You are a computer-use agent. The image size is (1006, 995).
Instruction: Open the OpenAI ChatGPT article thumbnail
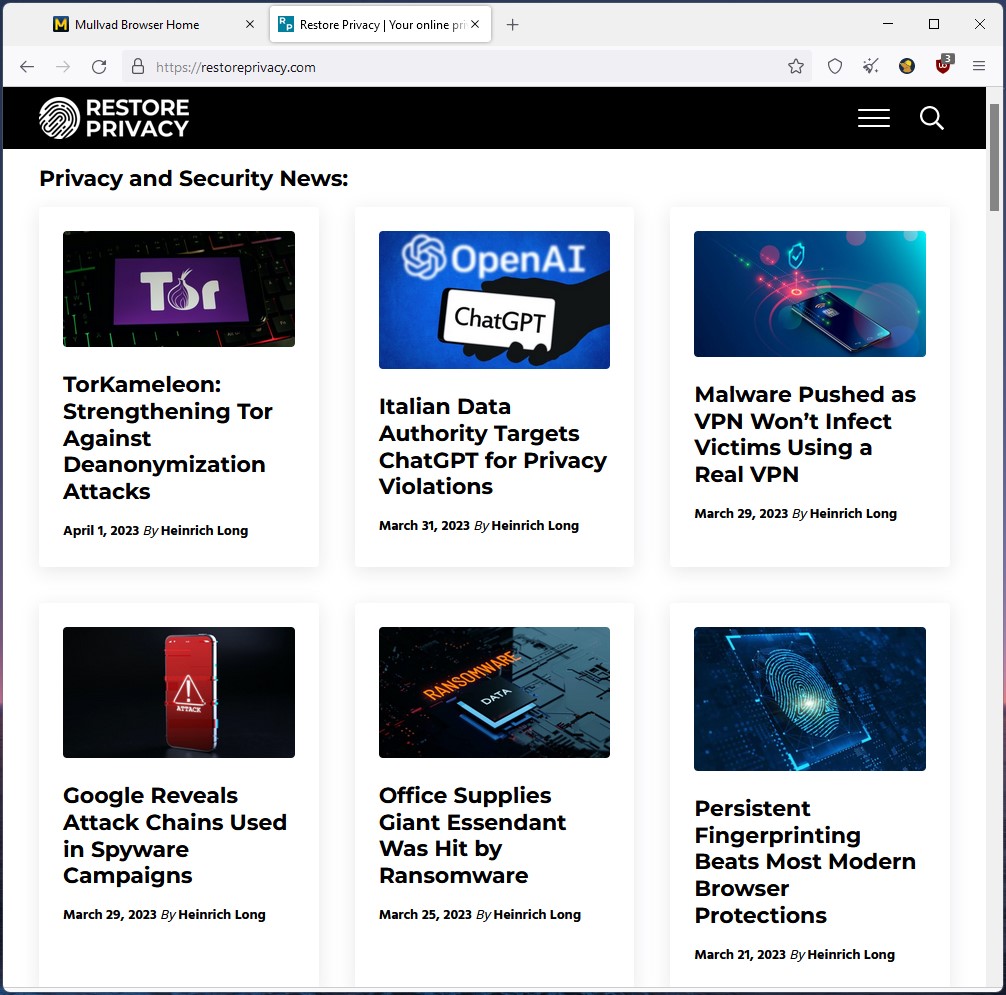[495, 300]
